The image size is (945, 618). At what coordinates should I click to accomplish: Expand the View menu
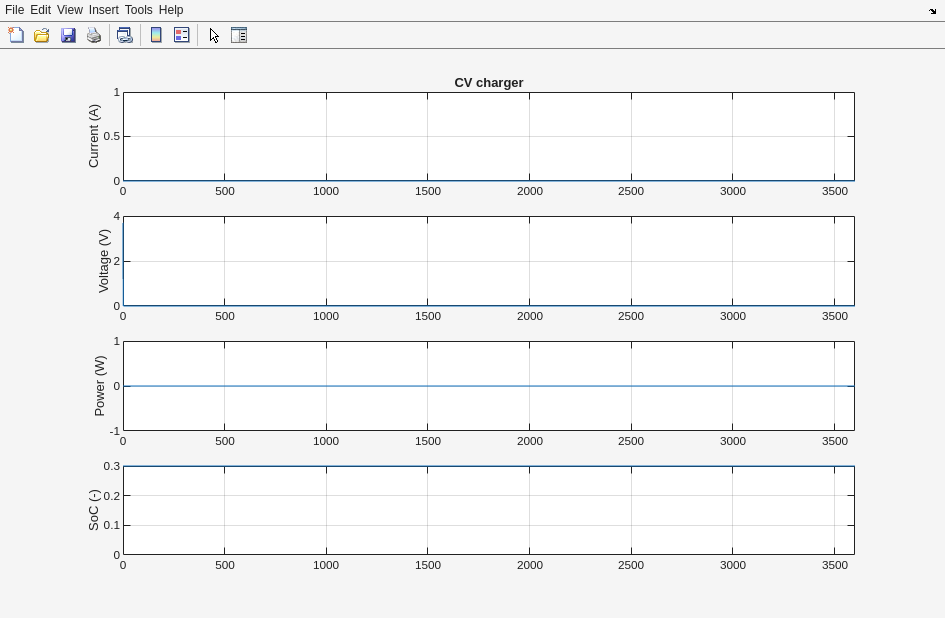[69, 10]
